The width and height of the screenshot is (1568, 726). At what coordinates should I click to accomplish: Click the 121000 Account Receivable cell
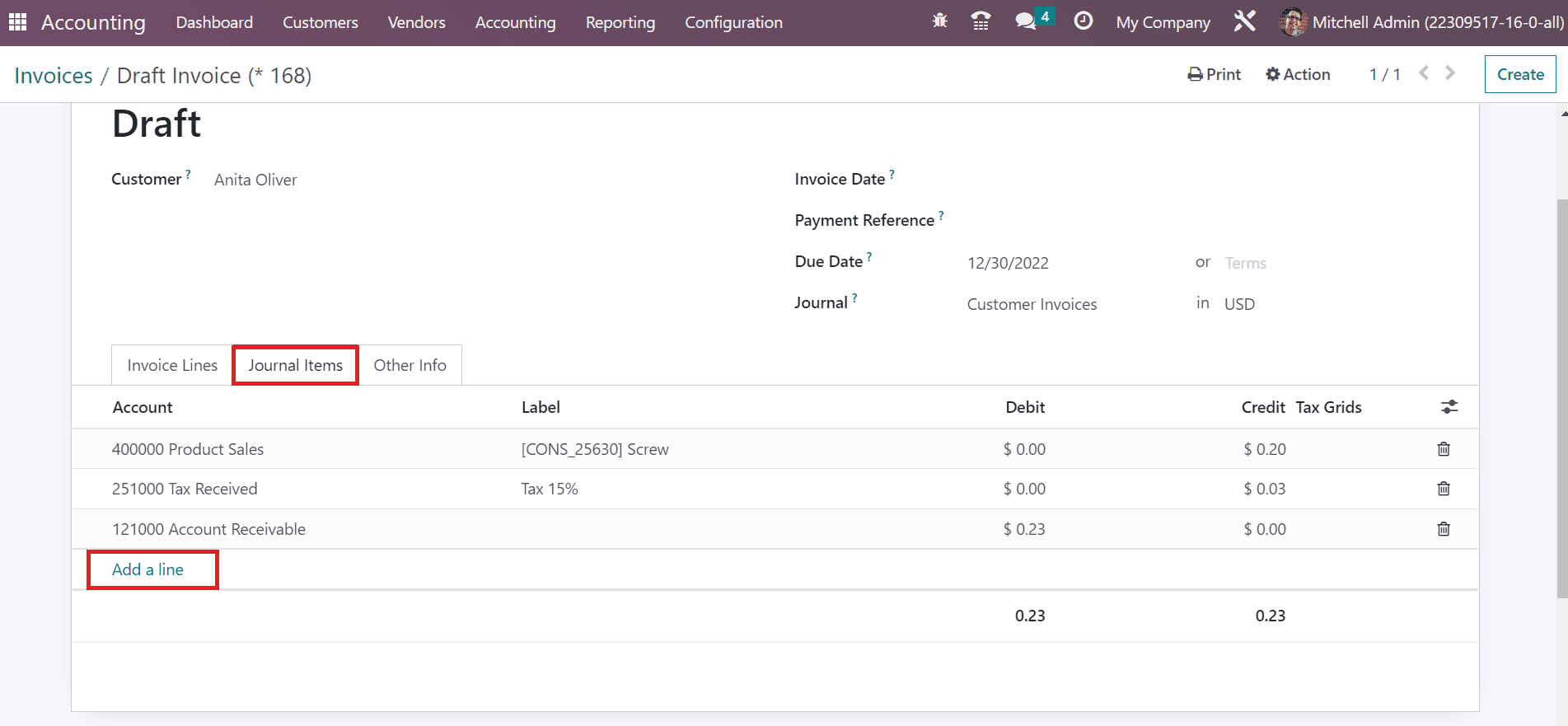(x=208, y=529)
